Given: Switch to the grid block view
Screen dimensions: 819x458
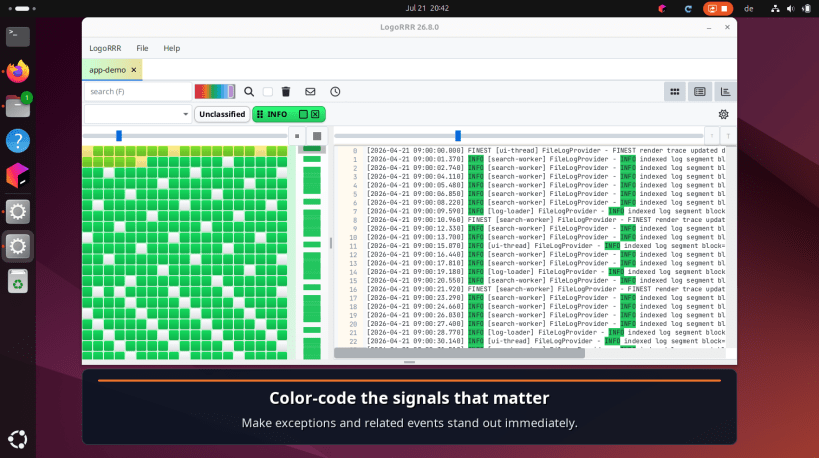Looking at the screenshot, I should tap(675, 92).
